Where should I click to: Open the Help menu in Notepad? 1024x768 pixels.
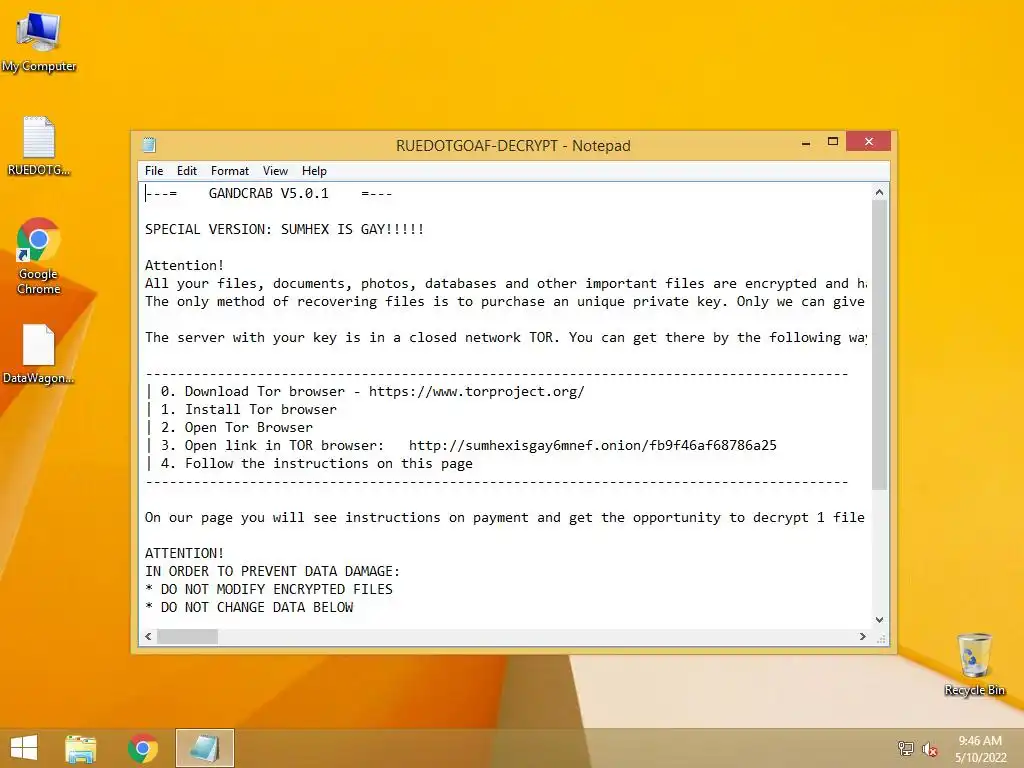314,171
